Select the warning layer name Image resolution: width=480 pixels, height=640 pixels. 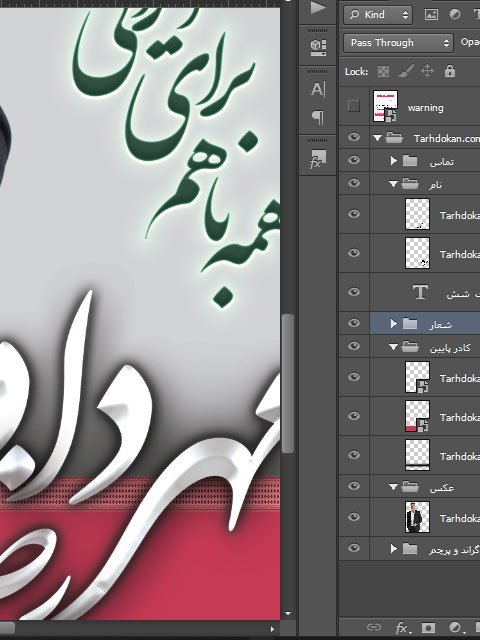(425, 108)
